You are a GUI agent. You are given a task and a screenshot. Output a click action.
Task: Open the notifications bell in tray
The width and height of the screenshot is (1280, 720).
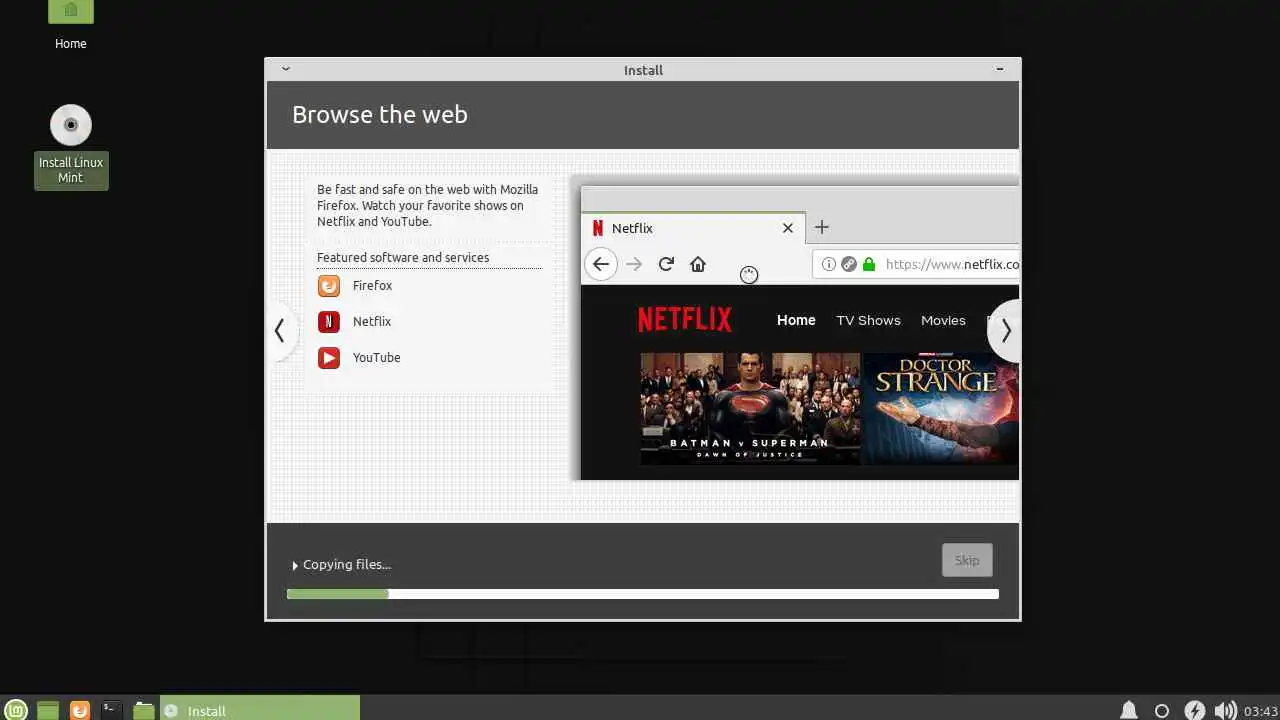click(1129, 710)
